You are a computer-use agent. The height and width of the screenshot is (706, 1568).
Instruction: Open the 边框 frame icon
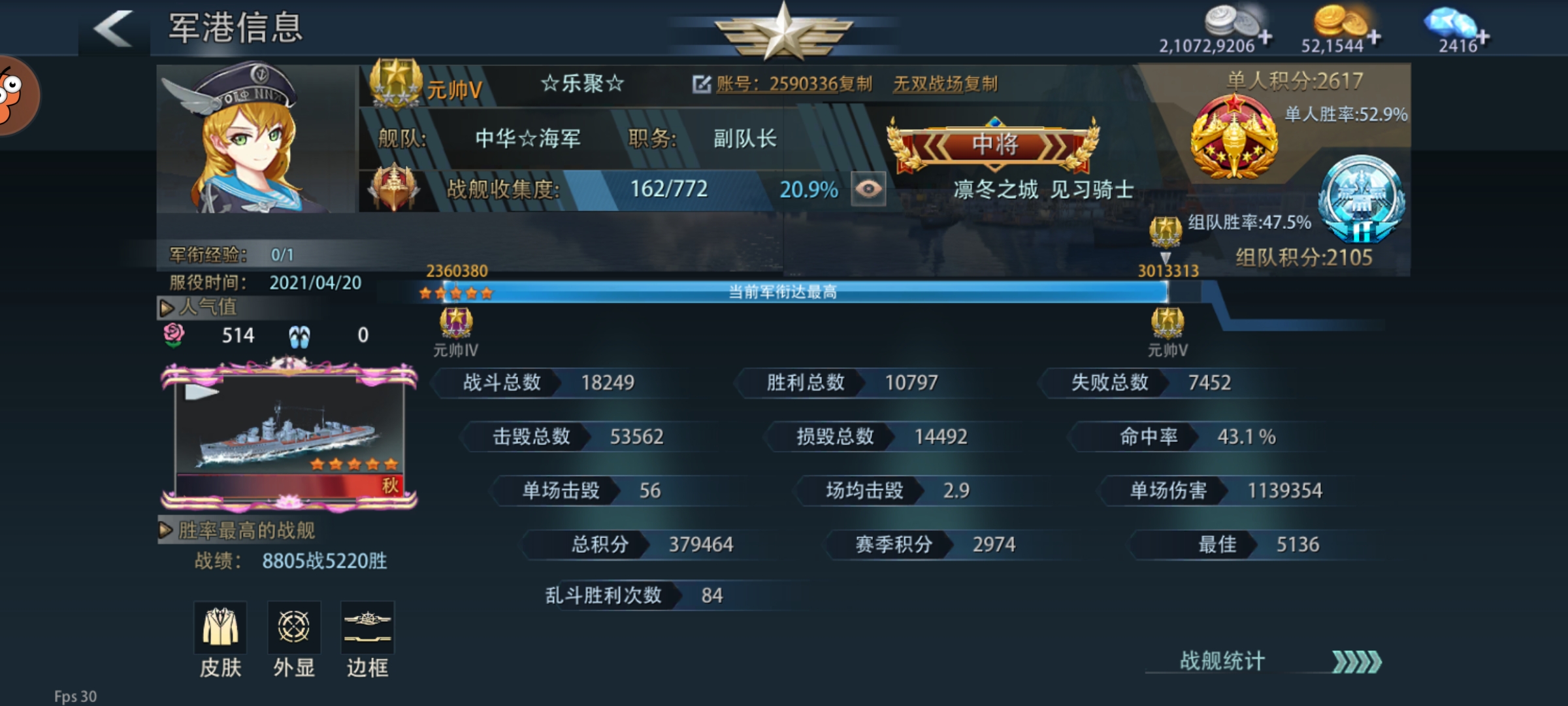[368, 628]
